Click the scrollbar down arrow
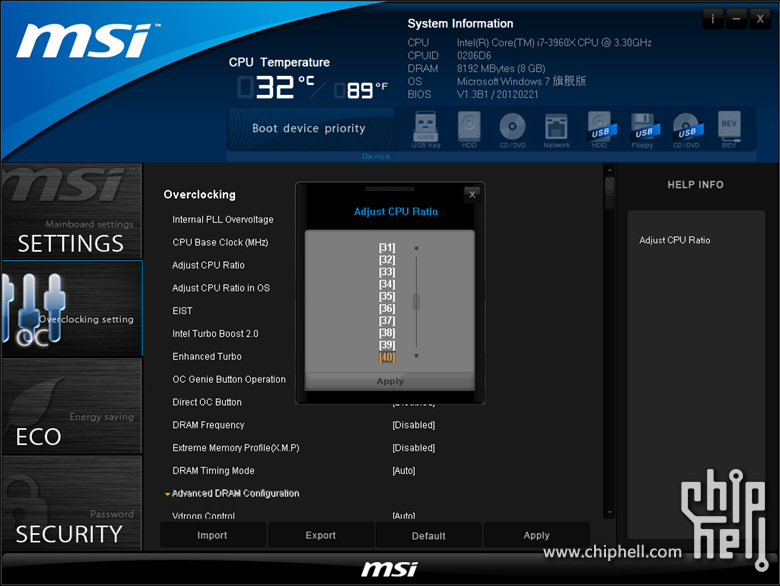Viewport: 780px width, 586px height. 609,512
